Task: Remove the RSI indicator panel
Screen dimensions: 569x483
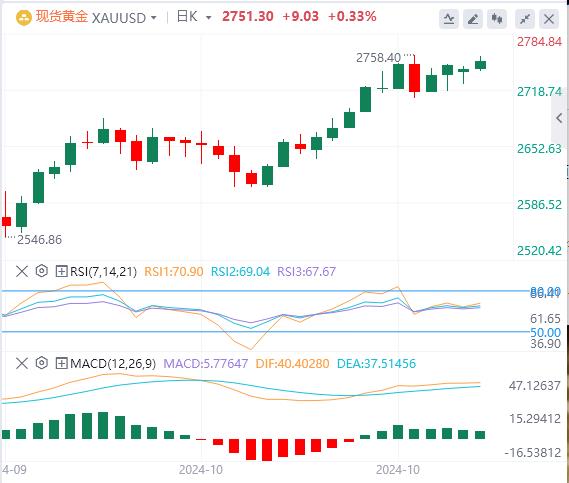Action: click(22, 271)
